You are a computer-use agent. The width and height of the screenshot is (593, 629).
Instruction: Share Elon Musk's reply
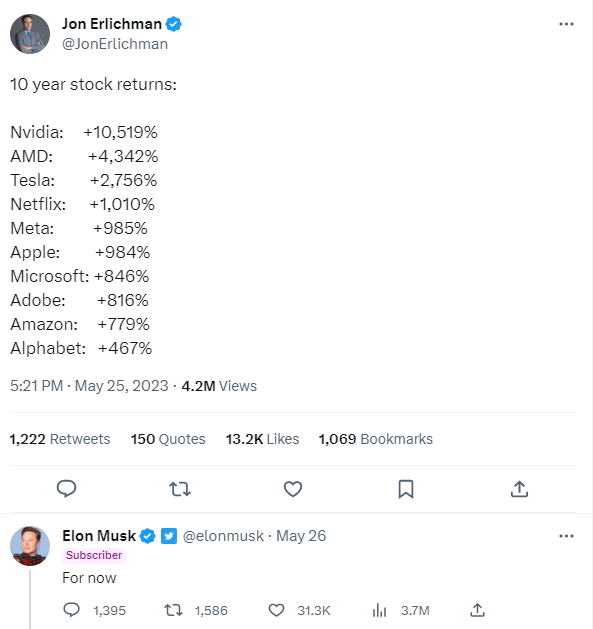click(477, 610)
